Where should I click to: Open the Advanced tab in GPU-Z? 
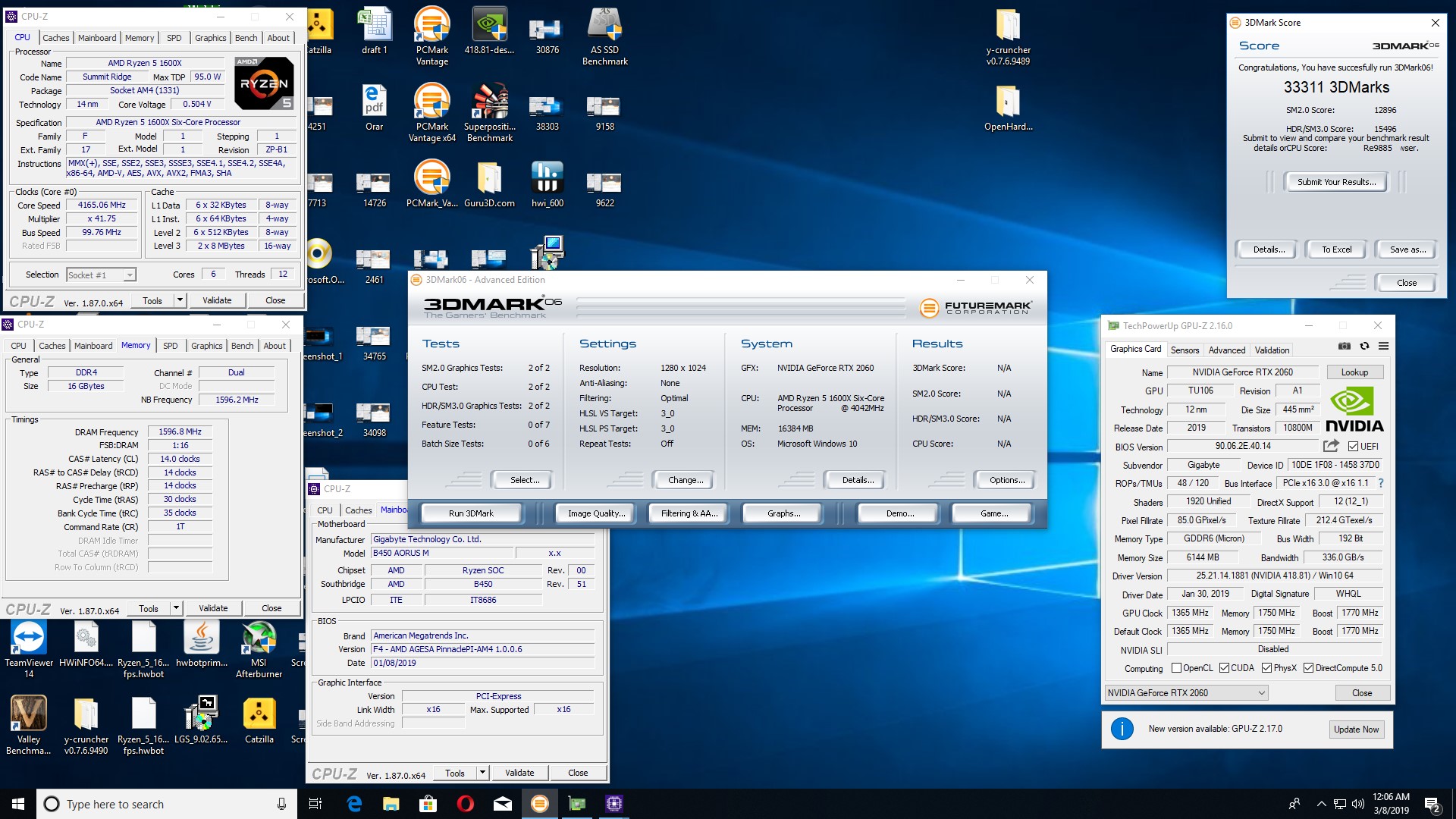click(1227, 350)
